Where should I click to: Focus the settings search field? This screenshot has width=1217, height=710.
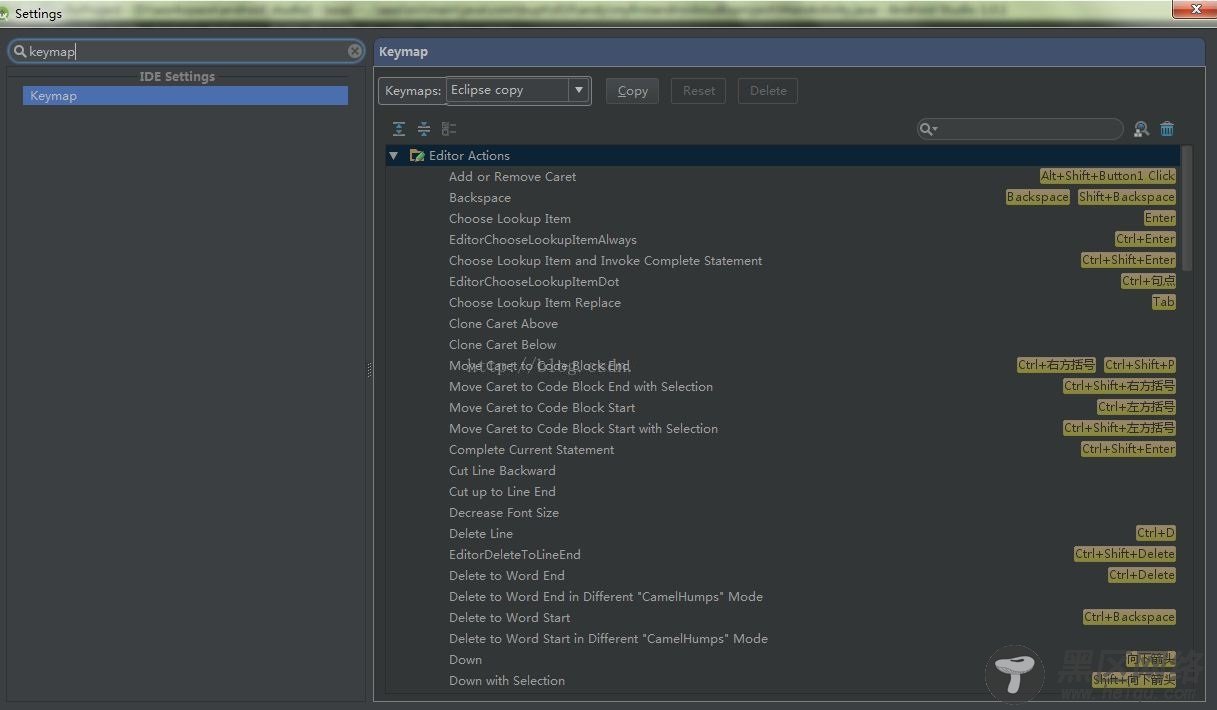(187, 51)
